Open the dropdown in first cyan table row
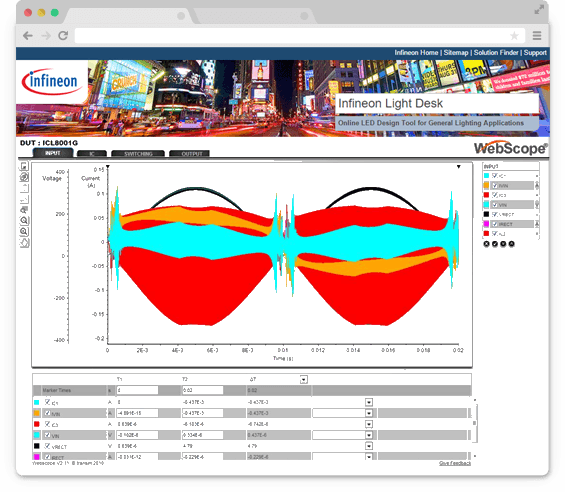The width and height of the screenshot is (565, 492). [x=369, y=402]
